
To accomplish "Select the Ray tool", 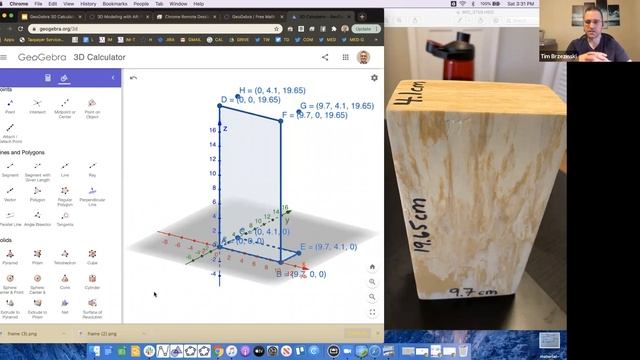I will (92, 169).
